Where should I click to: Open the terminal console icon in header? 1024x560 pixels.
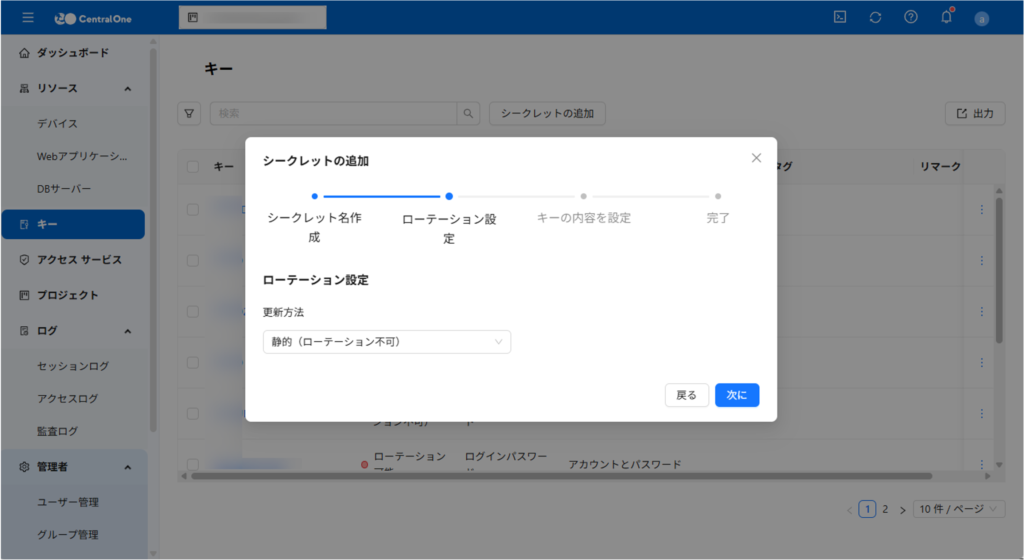pyautogui.click(x=841, y=17)
